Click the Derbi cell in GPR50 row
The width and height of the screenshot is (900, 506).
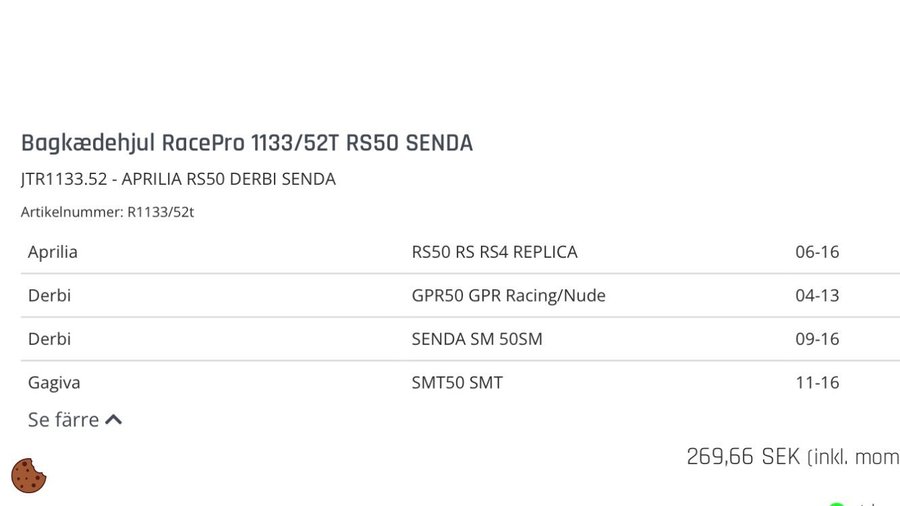(50, 295)
